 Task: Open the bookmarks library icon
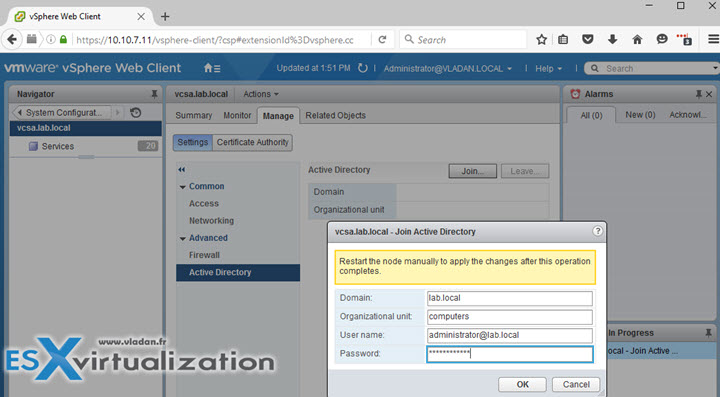tap(563, 39)
